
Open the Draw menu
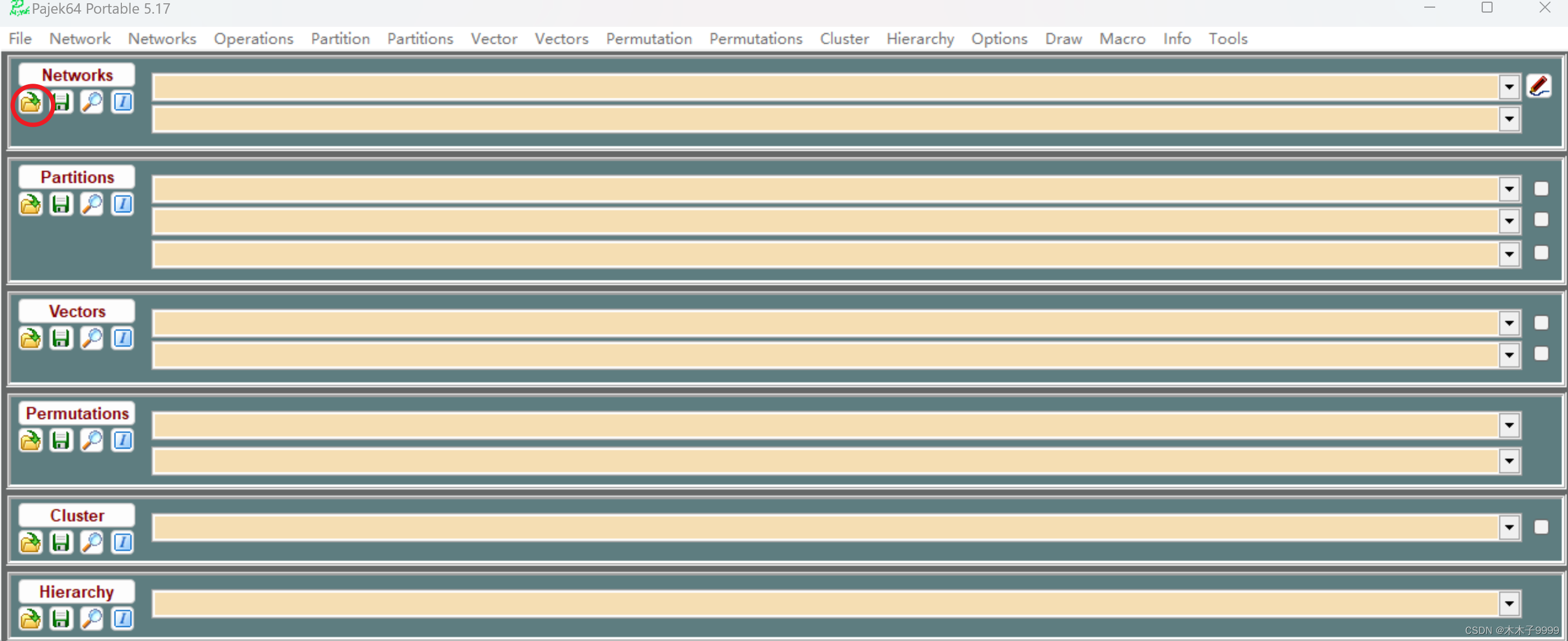click(x=1063, y=38)
